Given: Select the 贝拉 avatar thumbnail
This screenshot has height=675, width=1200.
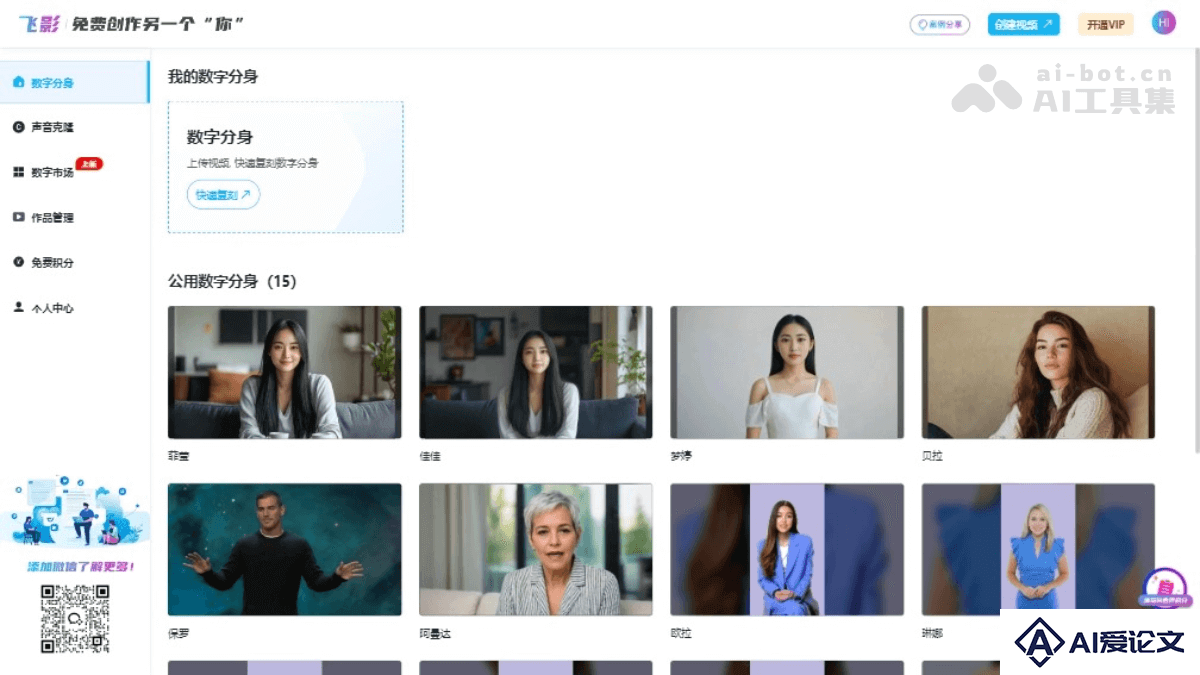Looking at the screenshot, I should [x=1038, y=372].
